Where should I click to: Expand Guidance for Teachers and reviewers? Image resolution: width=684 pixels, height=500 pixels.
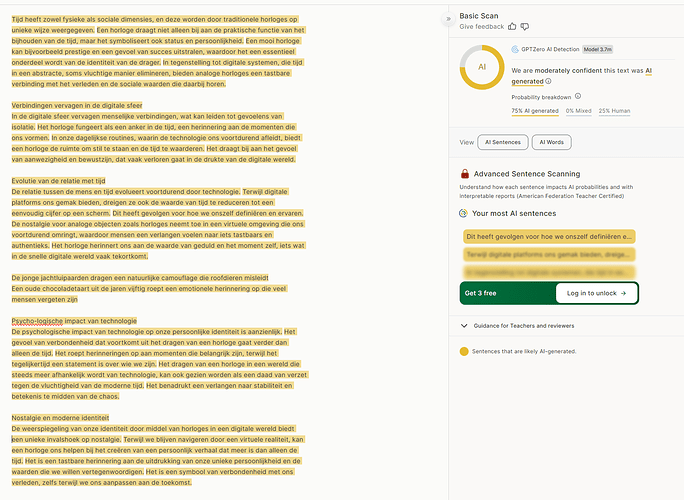[x=464, y=325]
